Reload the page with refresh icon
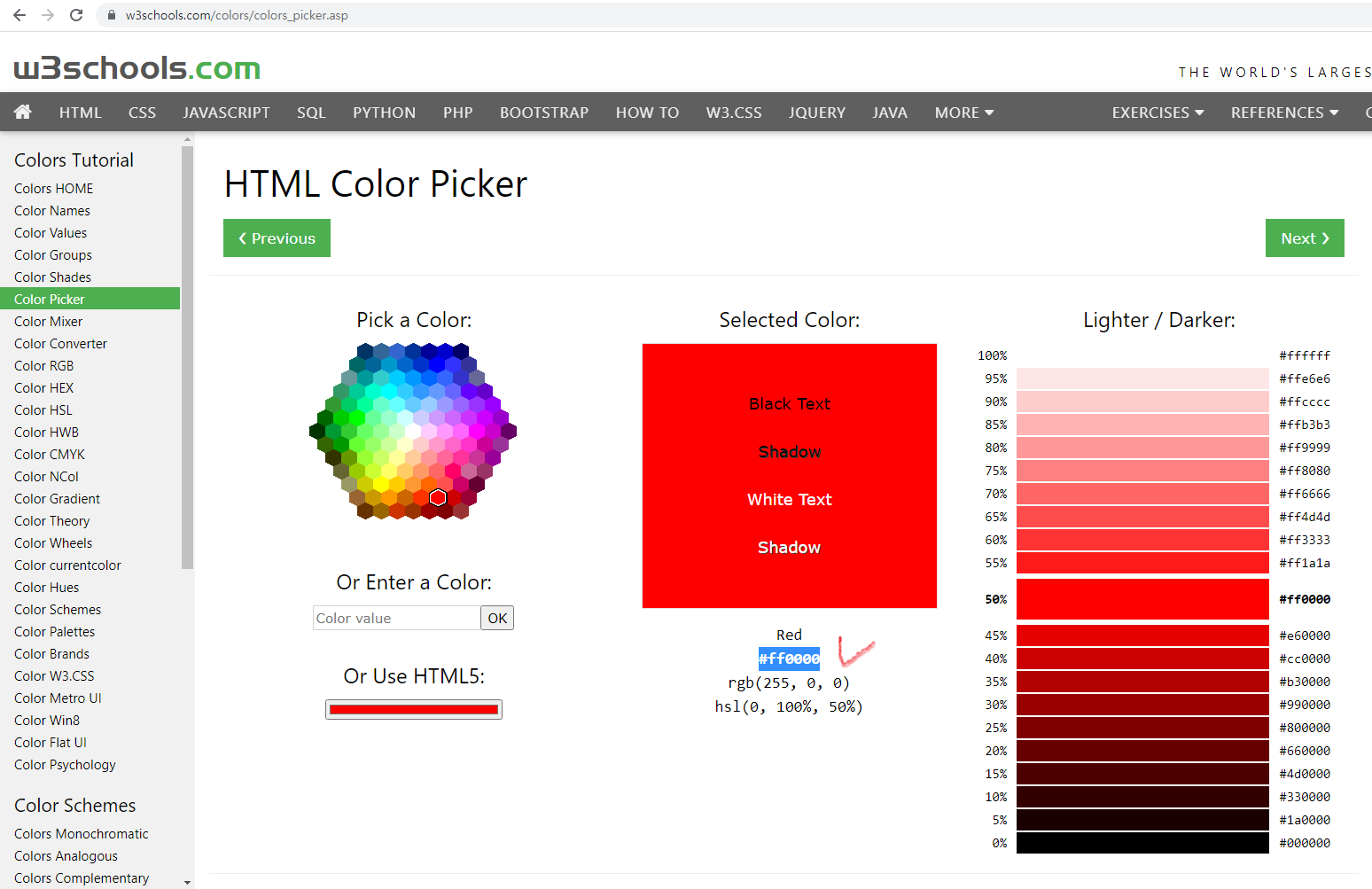The width and height of the screenshot is (1372, 889). [76, 15]
